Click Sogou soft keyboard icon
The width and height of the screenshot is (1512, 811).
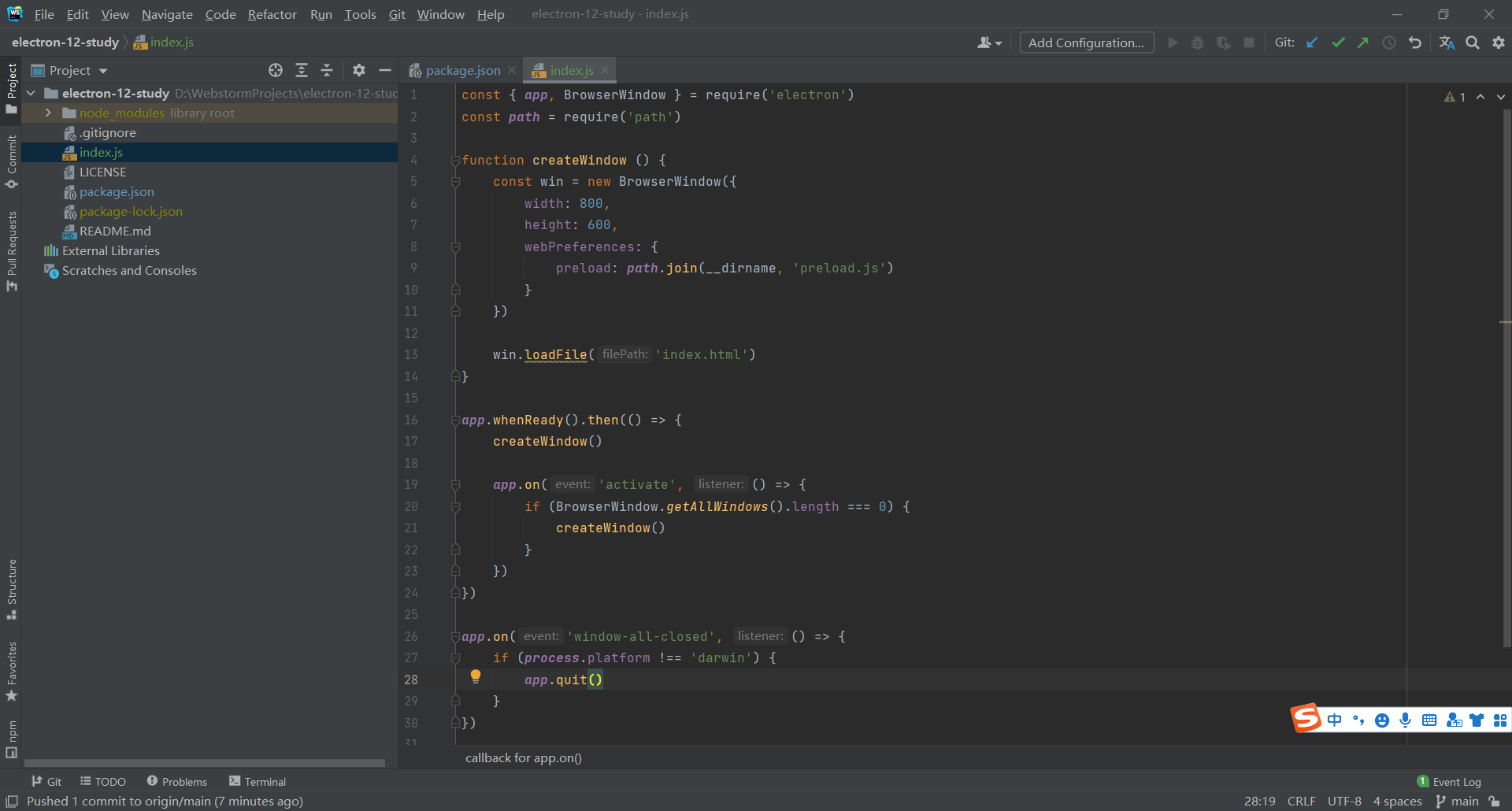tap(1429, 720)
